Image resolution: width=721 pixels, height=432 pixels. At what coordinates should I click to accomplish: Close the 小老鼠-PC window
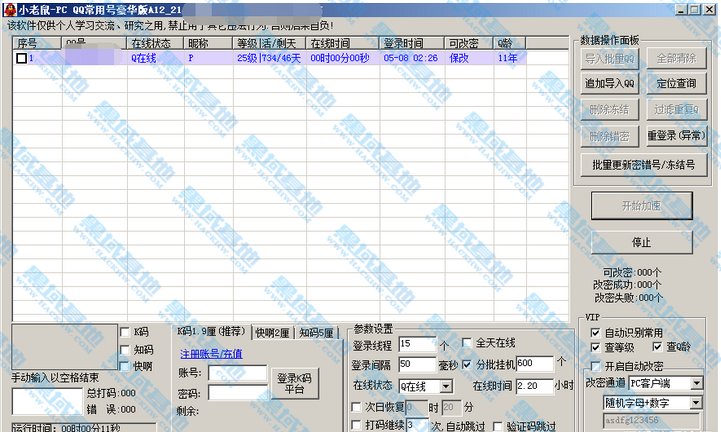click(x=709, y=10)
